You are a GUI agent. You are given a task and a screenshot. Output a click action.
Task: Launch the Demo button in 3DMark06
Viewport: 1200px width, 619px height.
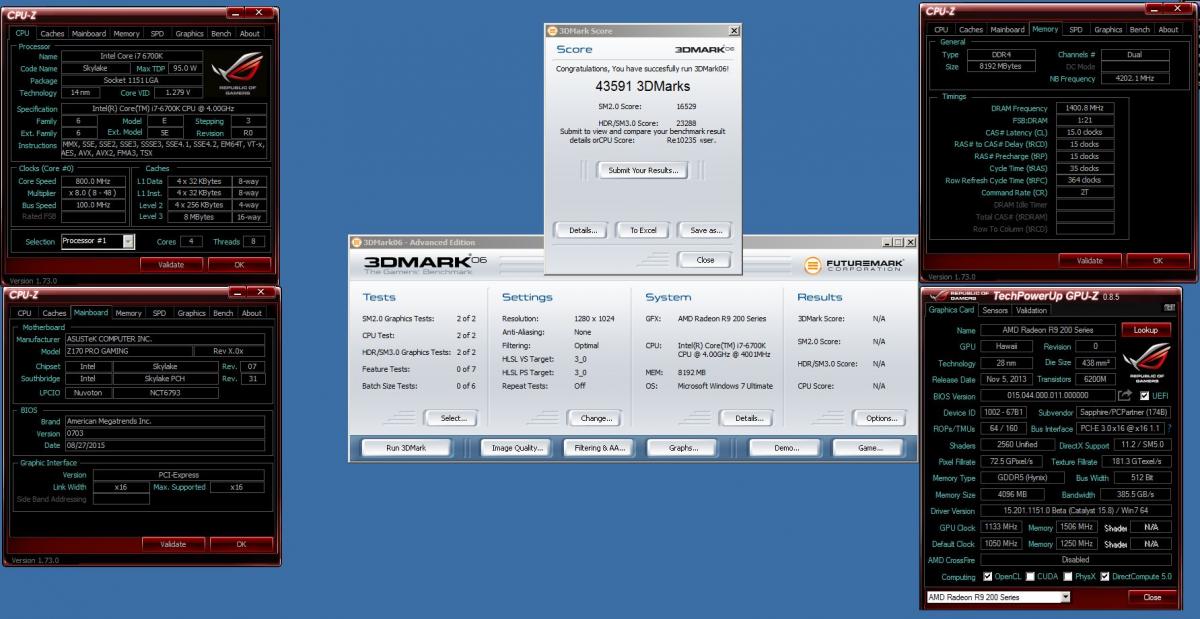point(787,448)
